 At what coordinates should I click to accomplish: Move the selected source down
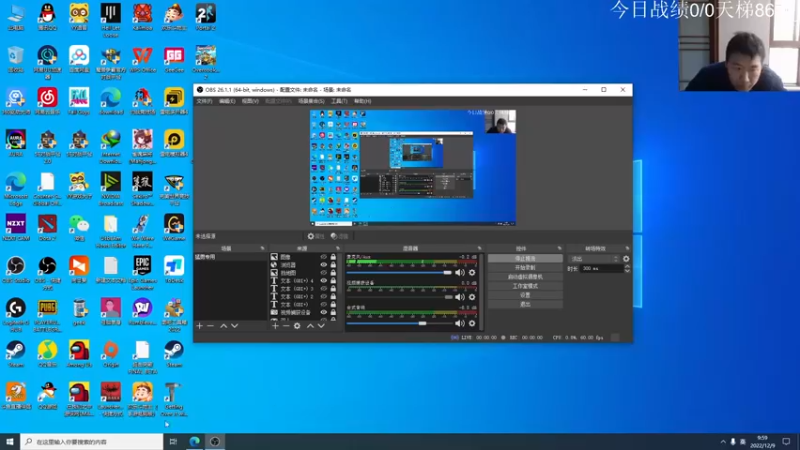(321, 326)
